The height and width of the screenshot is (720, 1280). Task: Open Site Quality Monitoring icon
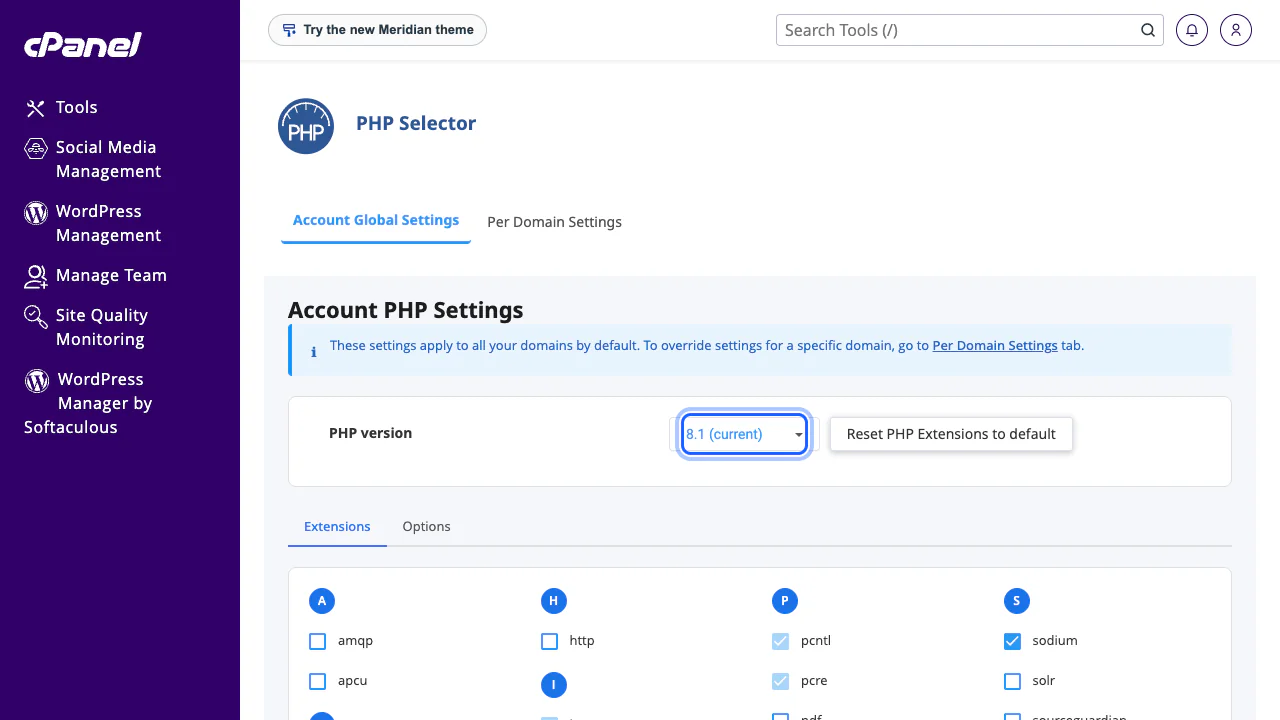(x=36, y=317)
